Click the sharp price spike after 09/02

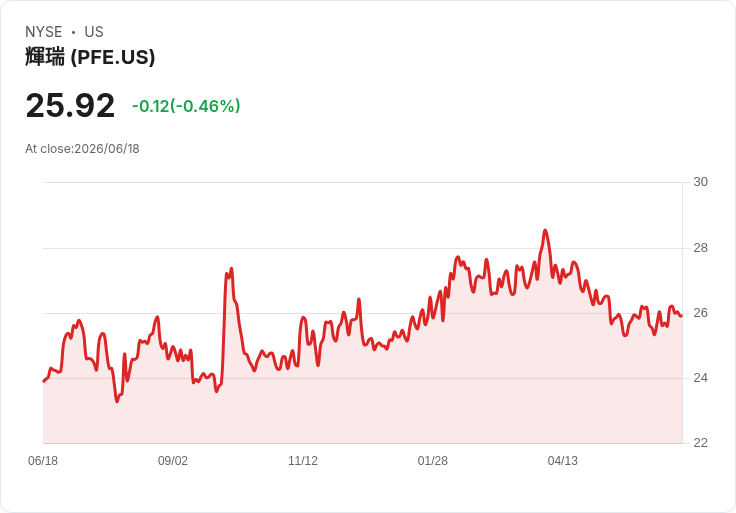tap(231, 269)
